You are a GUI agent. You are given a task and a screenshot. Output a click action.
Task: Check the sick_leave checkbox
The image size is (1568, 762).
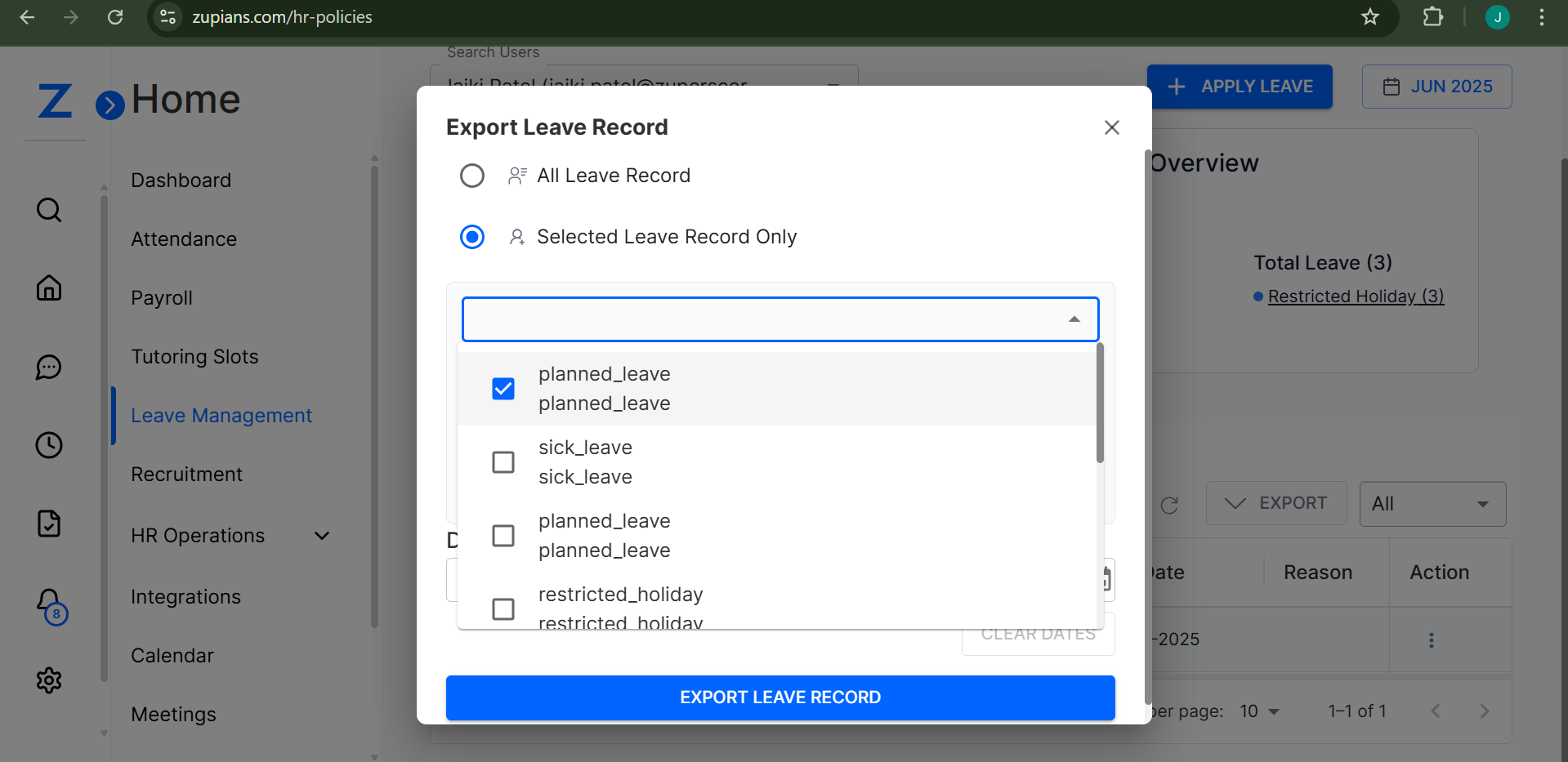click(x=503, y=461)
